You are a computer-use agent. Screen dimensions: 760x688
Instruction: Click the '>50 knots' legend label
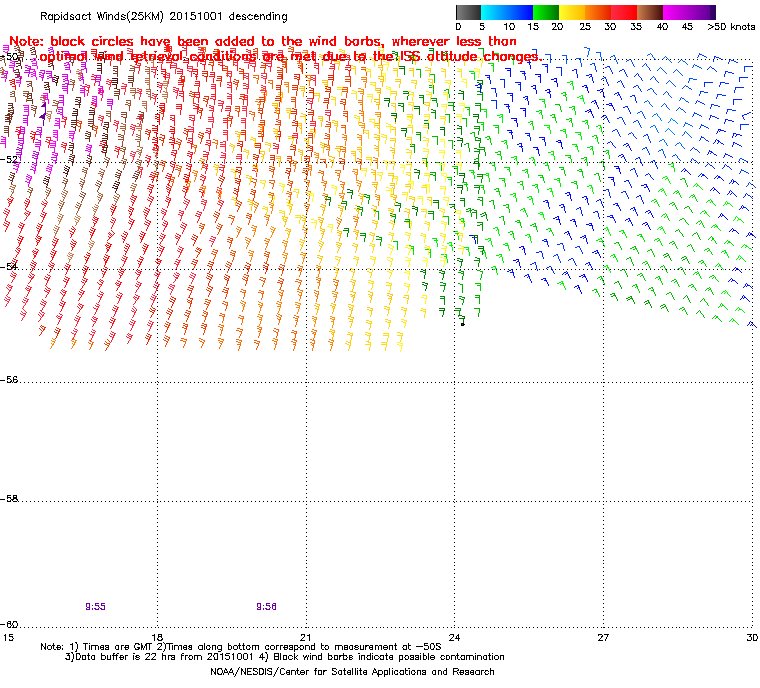731,27
